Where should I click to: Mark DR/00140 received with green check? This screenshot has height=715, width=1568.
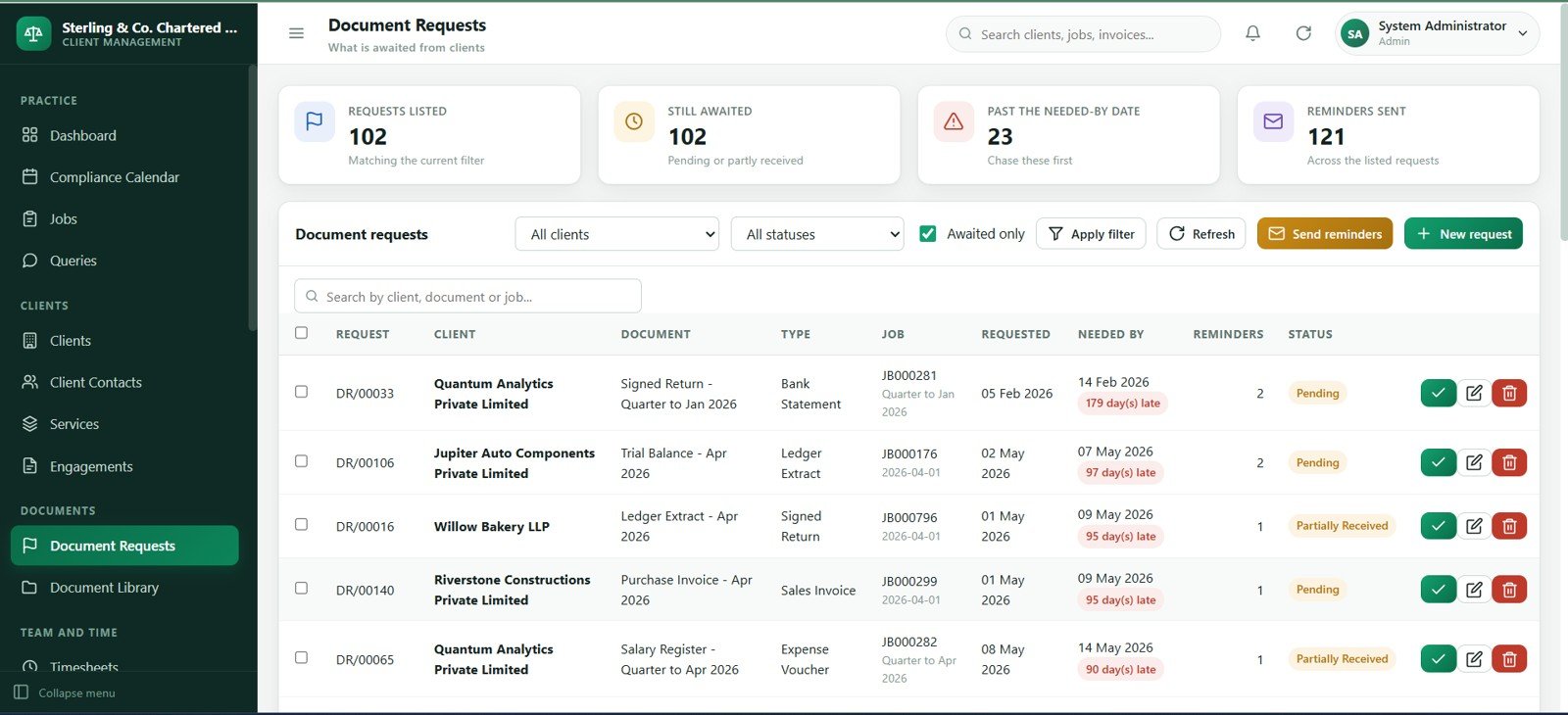[x=1438, y=590]
